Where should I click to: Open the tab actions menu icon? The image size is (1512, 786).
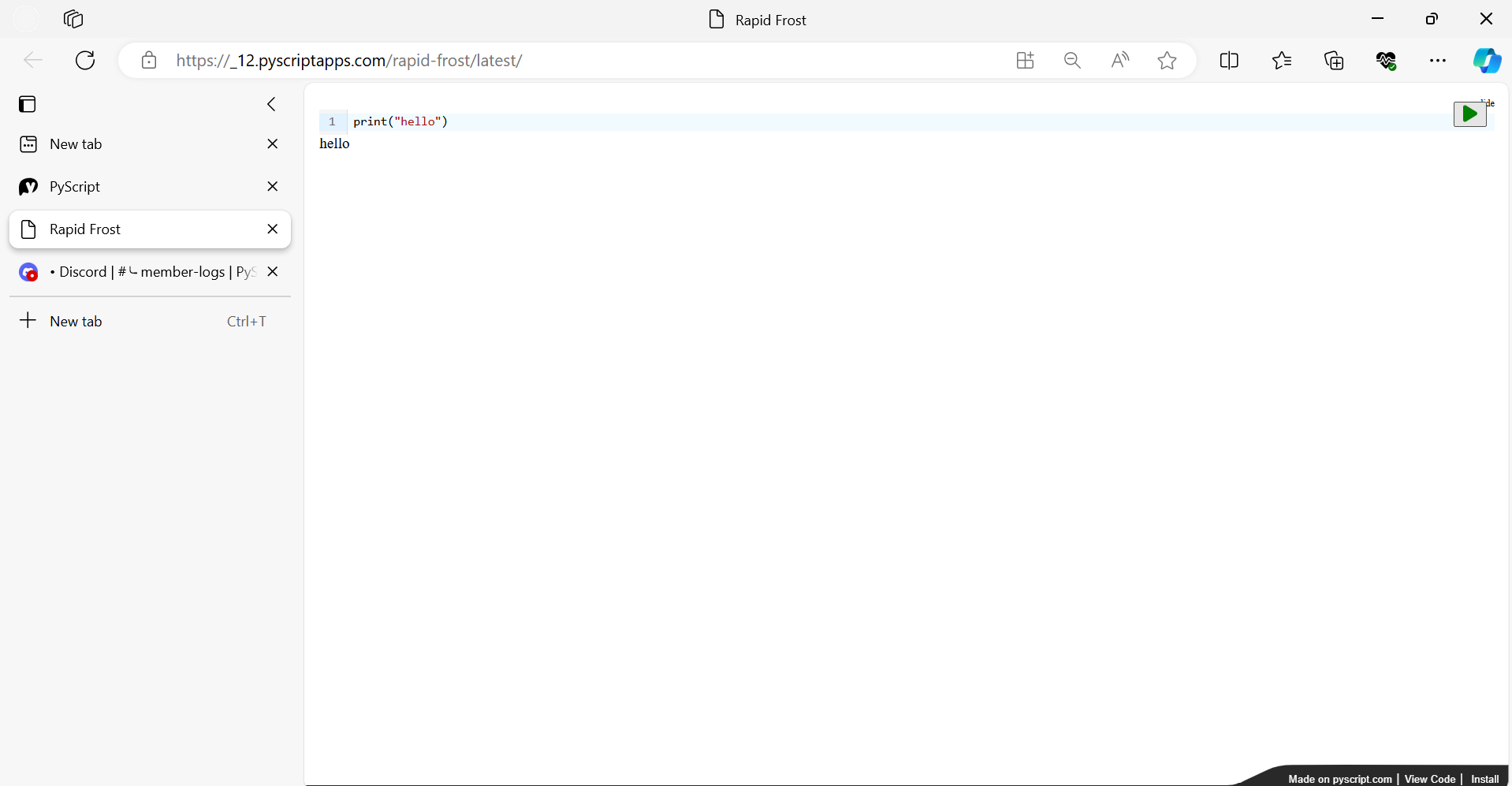28,104
